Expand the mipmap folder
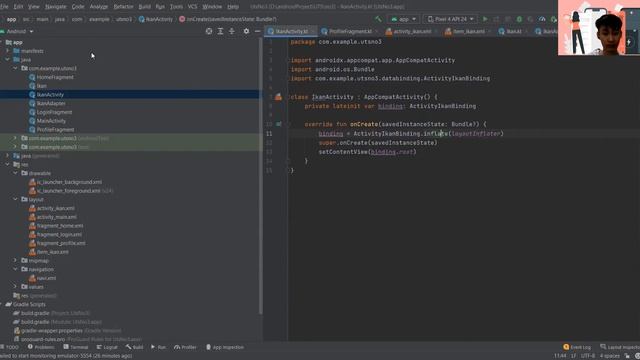 tap(16, 260)
